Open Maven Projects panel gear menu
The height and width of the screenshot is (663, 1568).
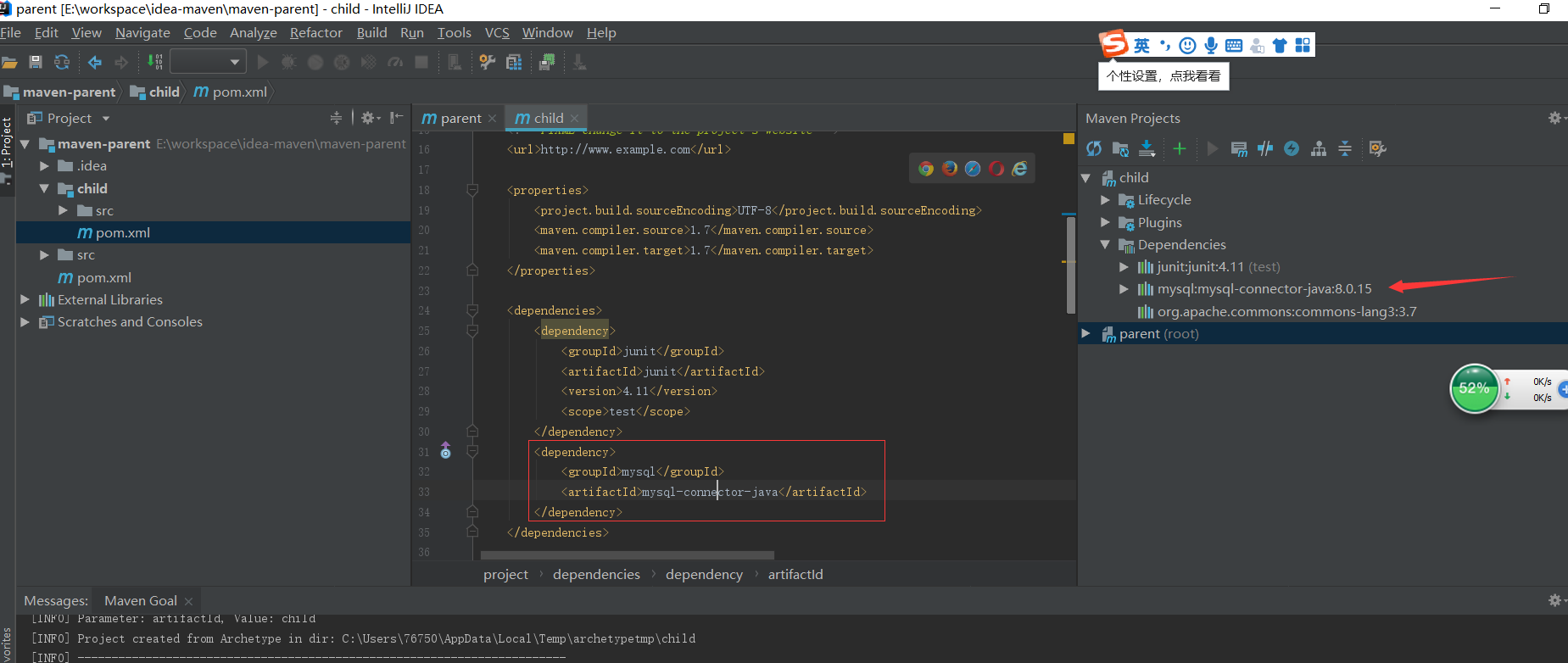[1555, 118]
